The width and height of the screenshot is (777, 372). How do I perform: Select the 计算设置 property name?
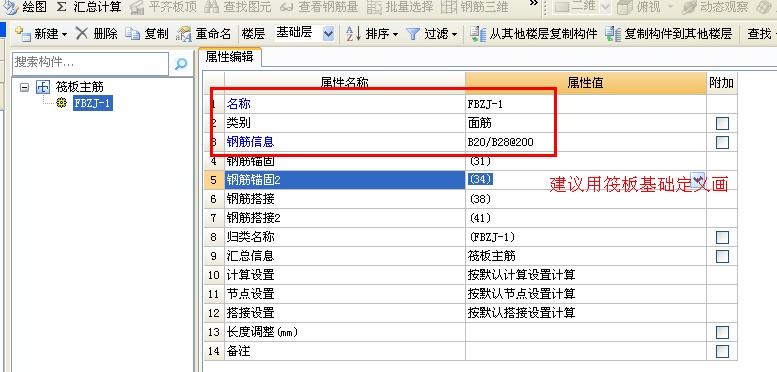[x=250, y=275]
